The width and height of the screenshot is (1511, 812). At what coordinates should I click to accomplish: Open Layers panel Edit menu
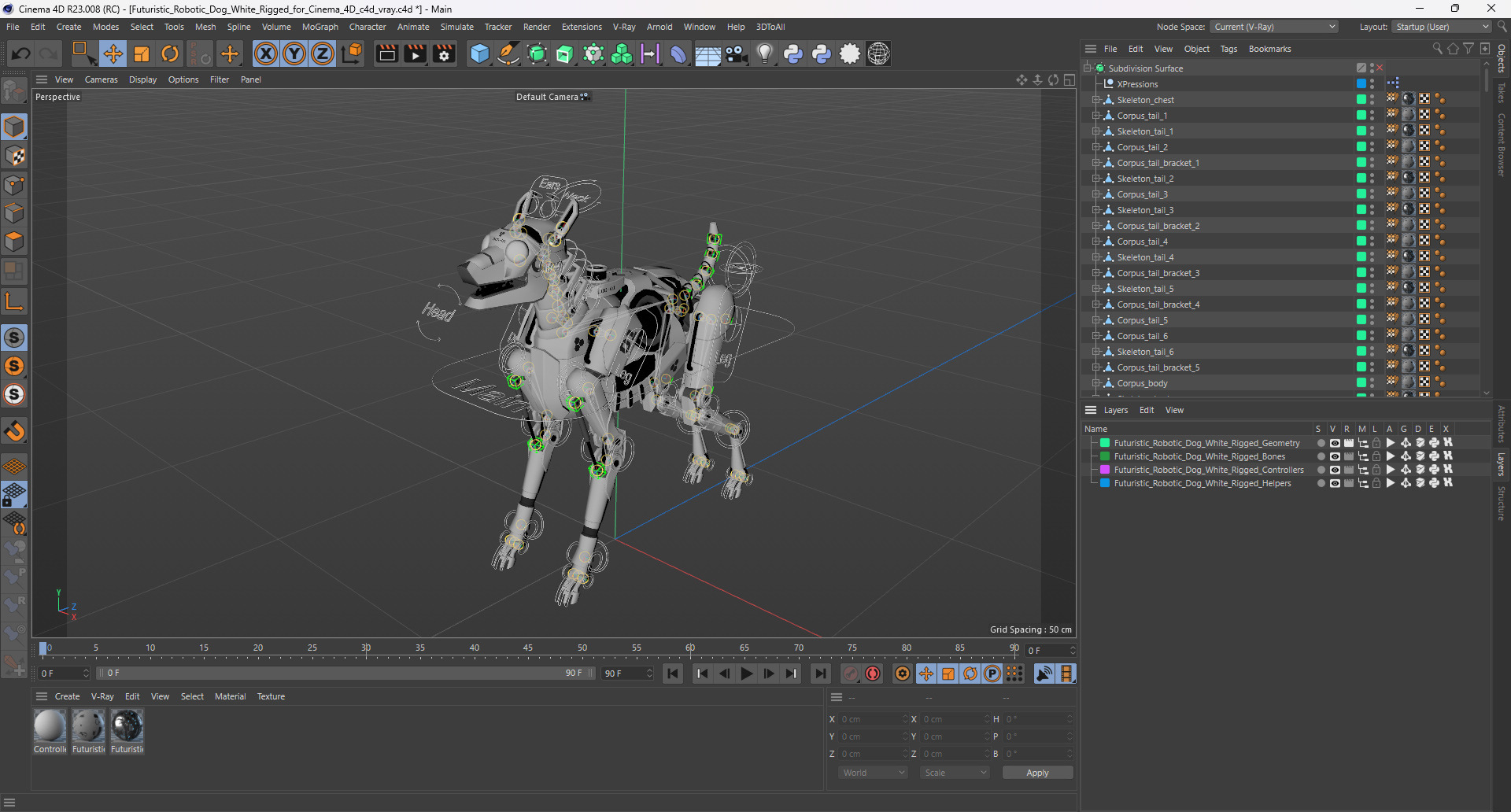1147,410
